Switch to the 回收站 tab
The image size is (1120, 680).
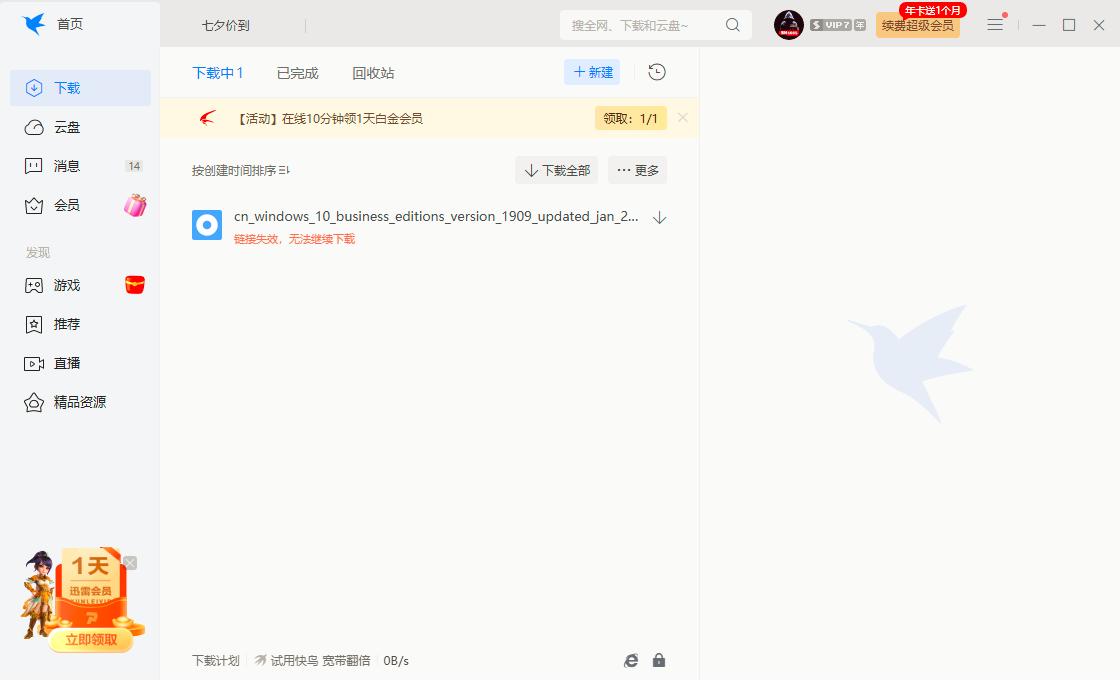pyautogui.click(x=373, y=73)
